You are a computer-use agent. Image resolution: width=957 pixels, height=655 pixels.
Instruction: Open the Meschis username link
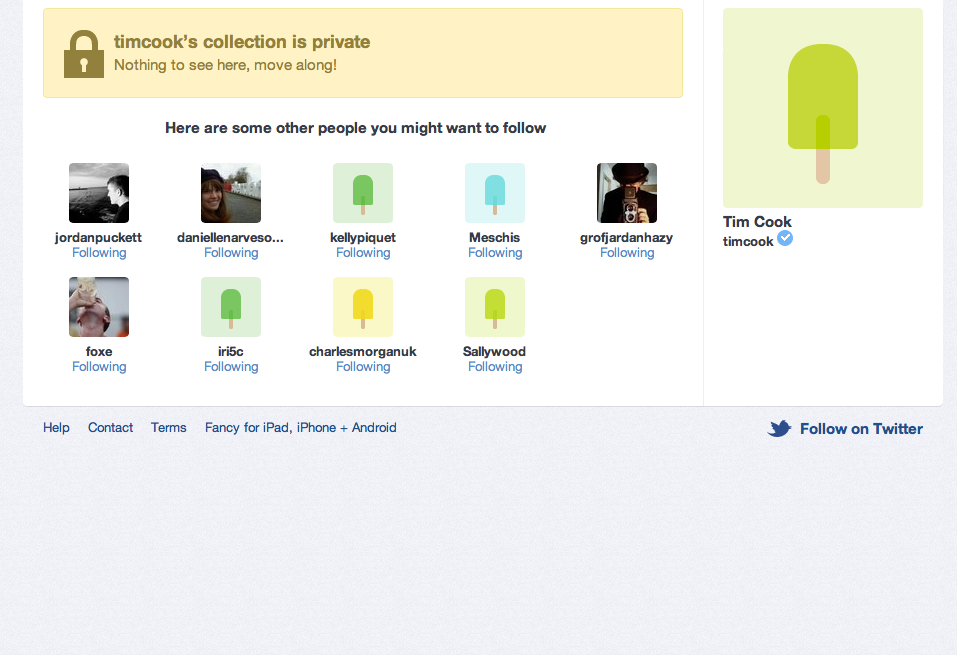click(494, 237)
